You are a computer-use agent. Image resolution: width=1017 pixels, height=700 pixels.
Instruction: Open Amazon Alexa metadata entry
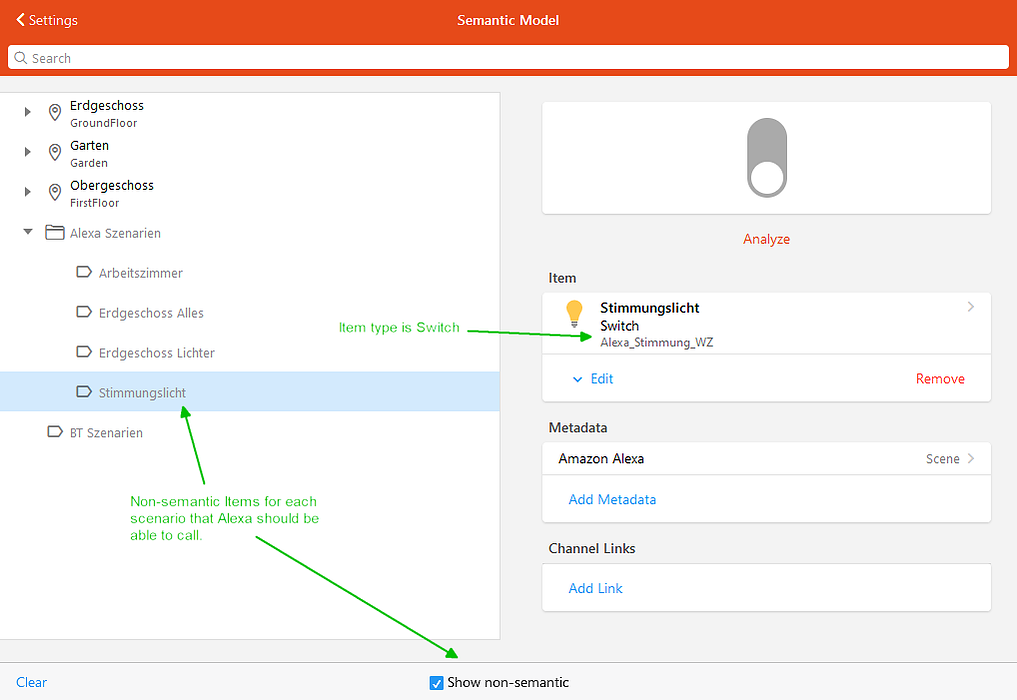(766, 459)
